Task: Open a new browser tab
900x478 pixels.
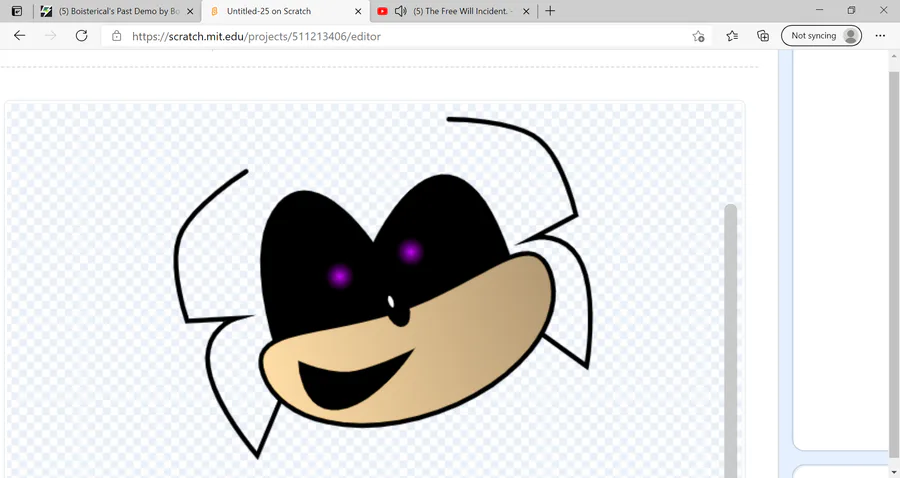Action: [550, 11]
